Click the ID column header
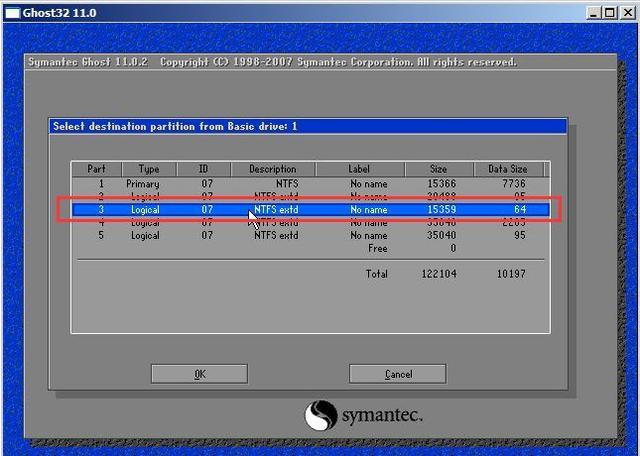The width and height of the screenshot is (640, 456). click(x=204, y=169)
